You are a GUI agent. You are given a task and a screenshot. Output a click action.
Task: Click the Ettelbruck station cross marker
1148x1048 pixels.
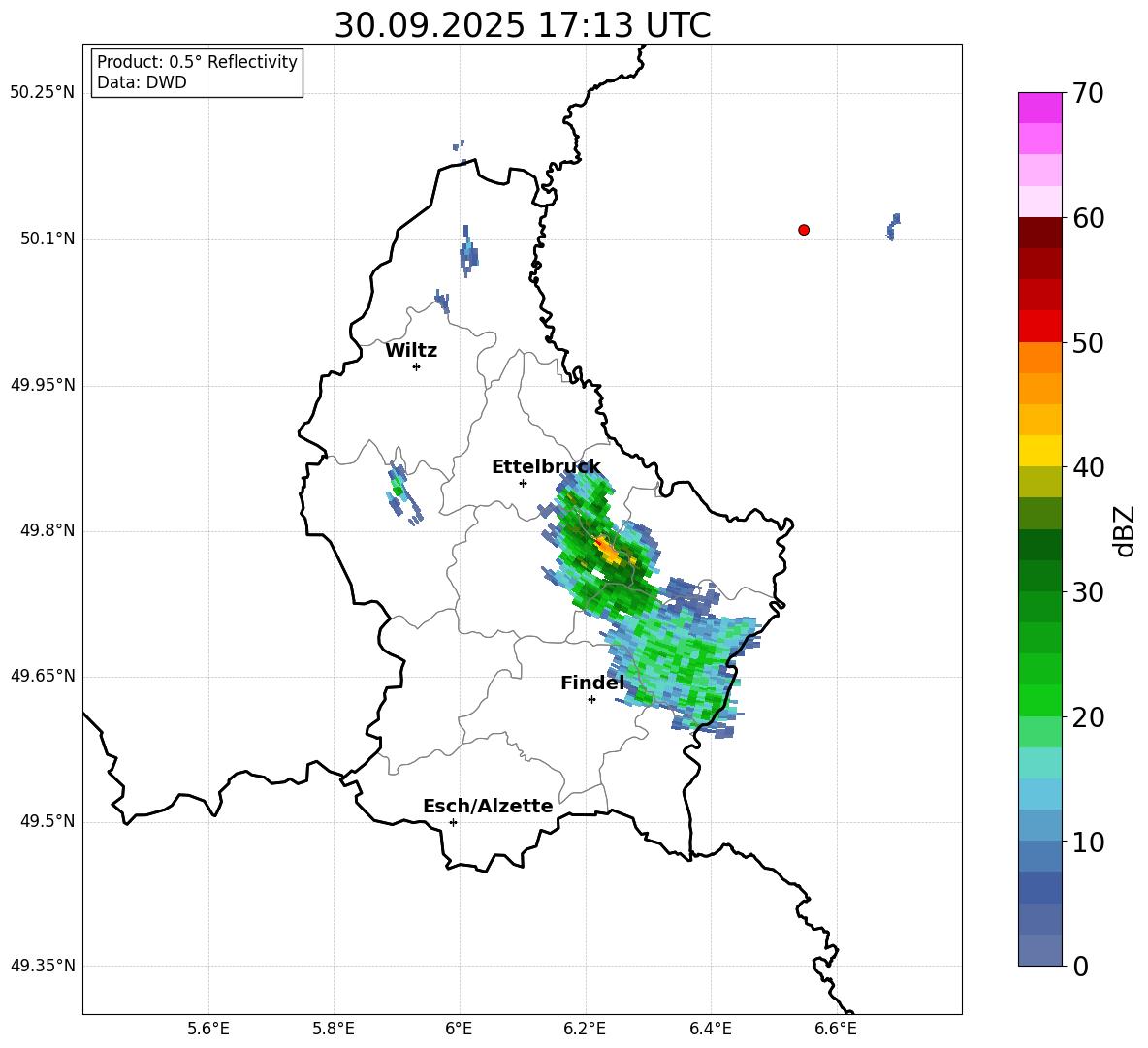pos(523,483)
